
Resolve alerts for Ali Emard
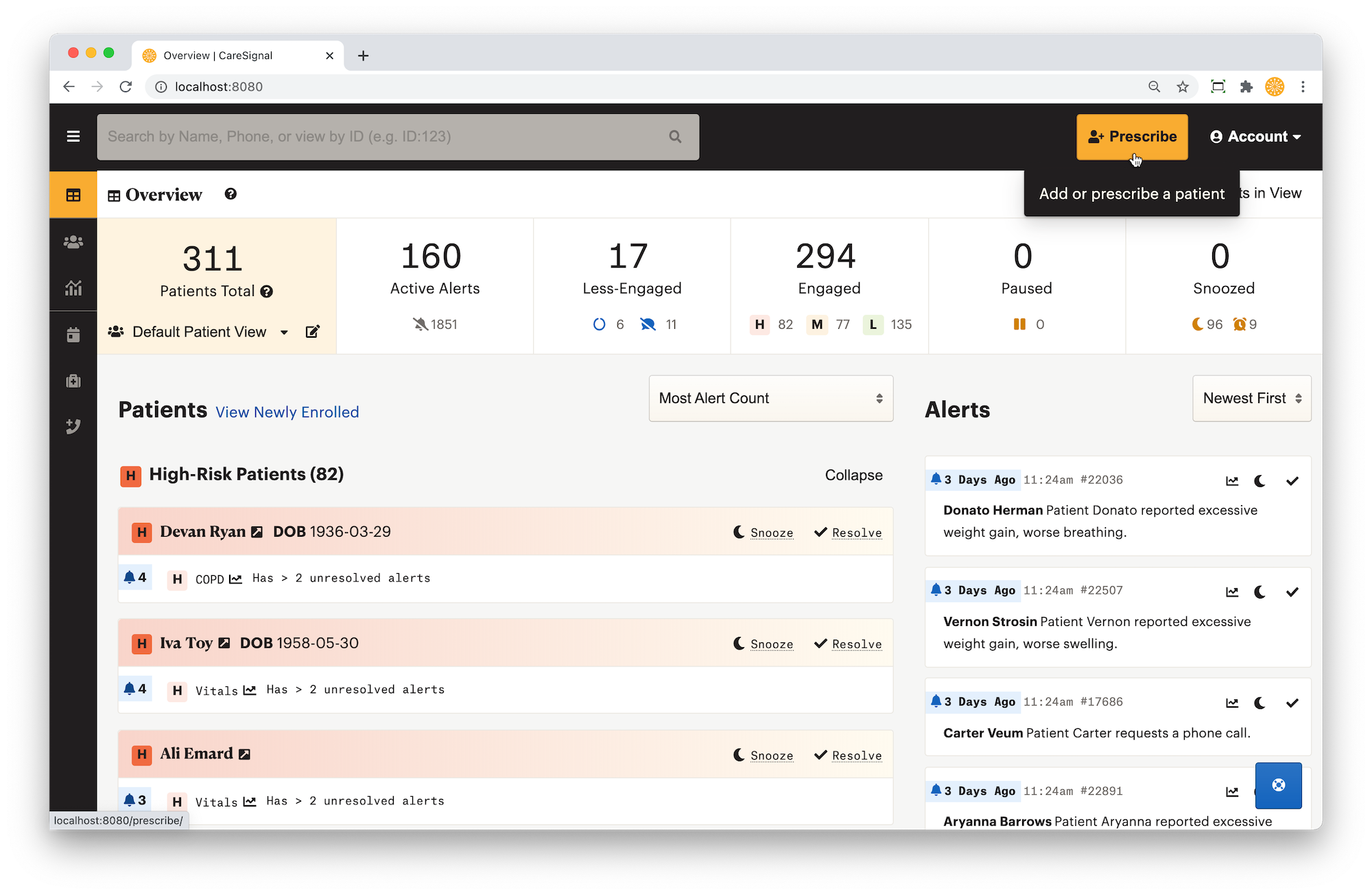point(848,755)
